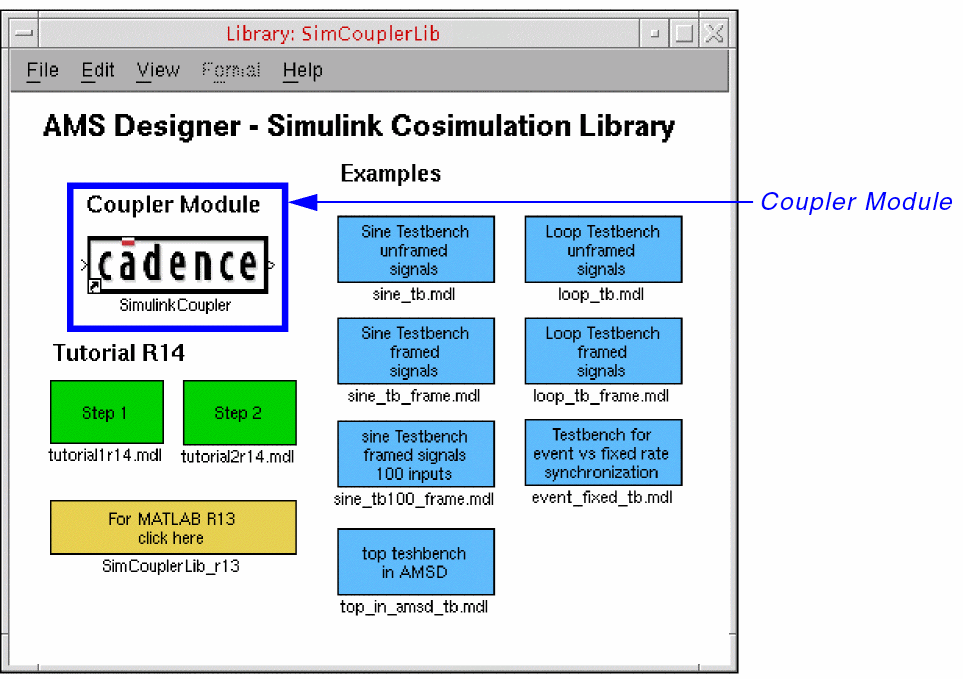Click the SimCouplerLib_r13 label
Screen dimensions: 963x679
pos(171,566)
